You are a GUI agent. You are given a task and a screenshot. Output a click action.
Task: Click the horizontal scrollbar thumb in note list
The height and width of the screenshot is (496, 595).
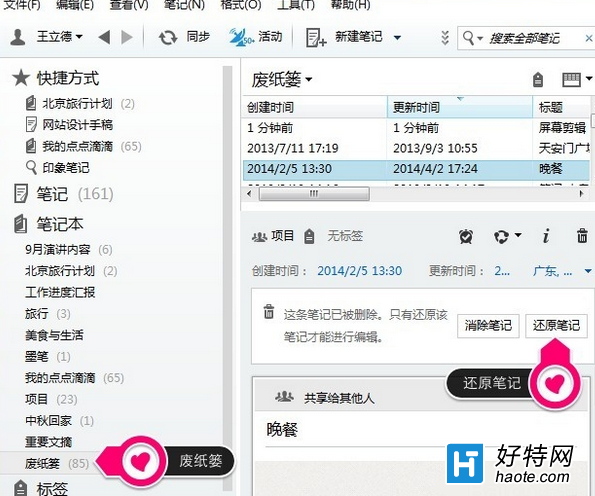[x=314, y=194]
